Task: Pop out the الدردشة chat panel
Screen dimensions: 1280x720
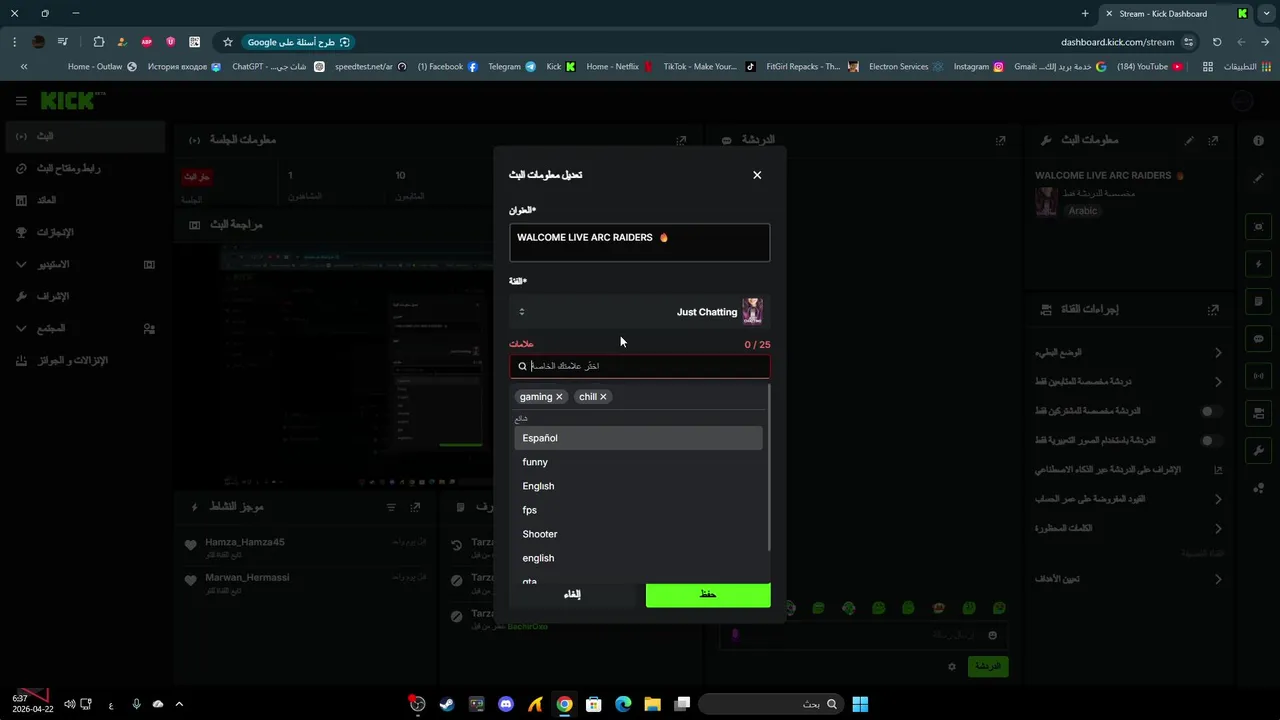Action: coord(1000,141)
